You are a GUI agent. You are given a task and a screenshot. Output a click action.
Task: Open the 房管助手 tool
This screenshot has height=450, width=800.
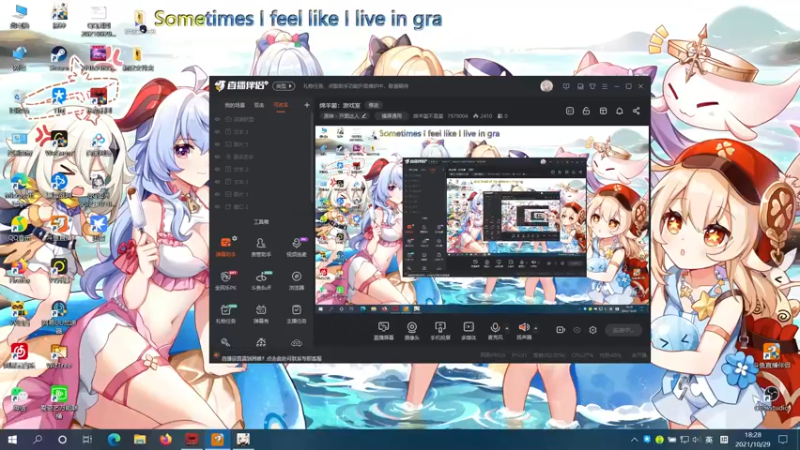click(x=261, y=246)
